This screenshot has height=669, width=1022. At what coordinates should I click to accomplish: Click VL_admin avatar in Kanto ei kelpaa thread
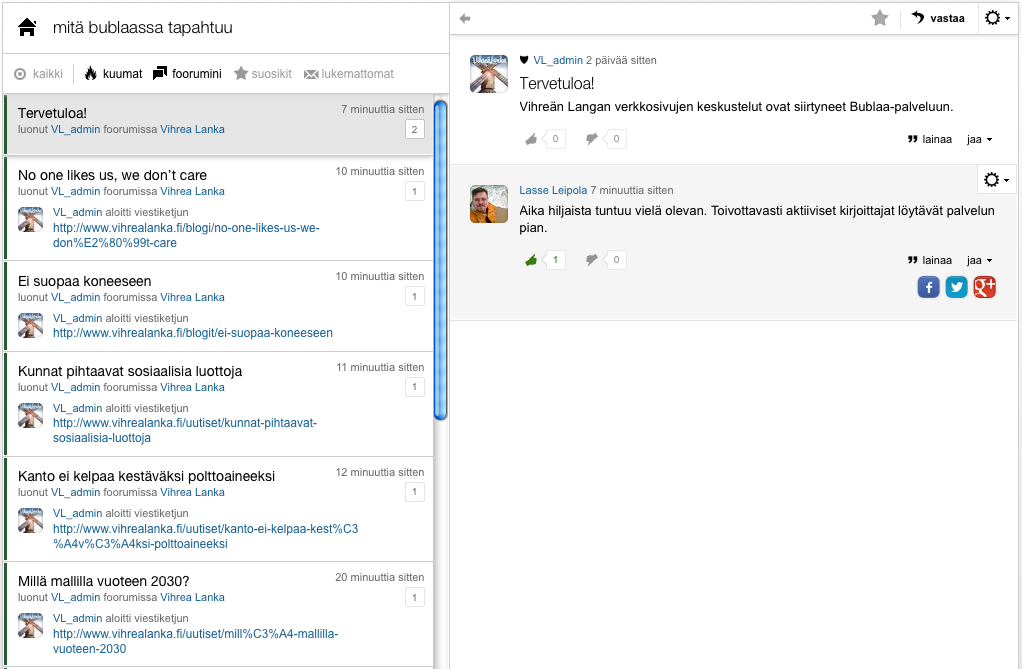pos(30,520)
